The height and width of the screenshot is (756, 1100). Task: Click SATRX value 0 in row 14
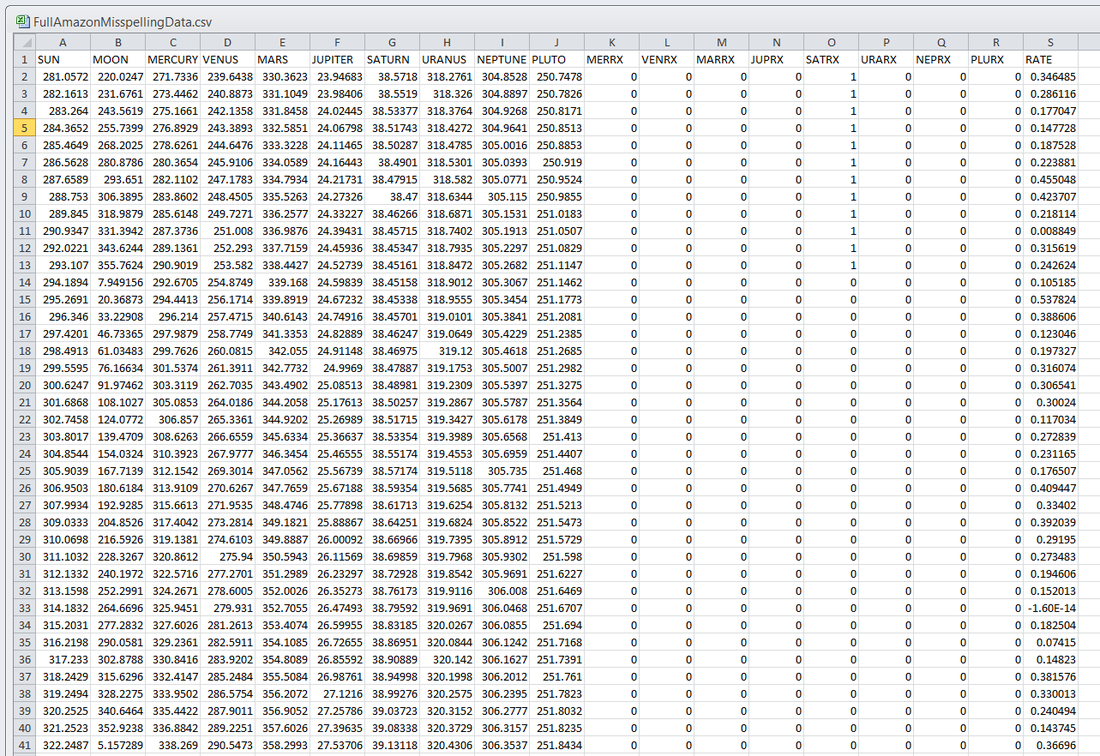click(x=831, y=282)
